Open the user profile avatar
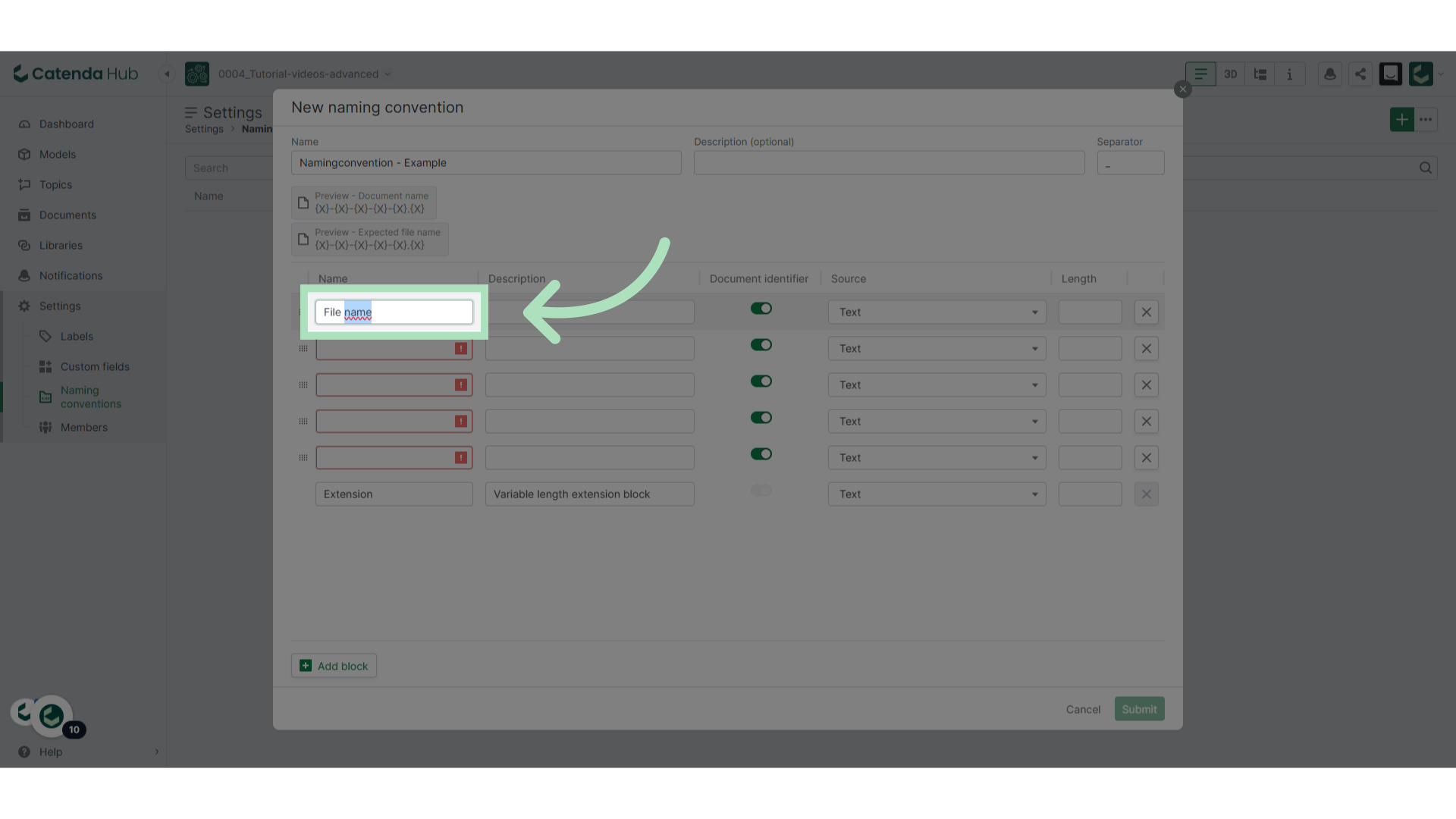The image size is (1456, 819). click(1421, 74)
